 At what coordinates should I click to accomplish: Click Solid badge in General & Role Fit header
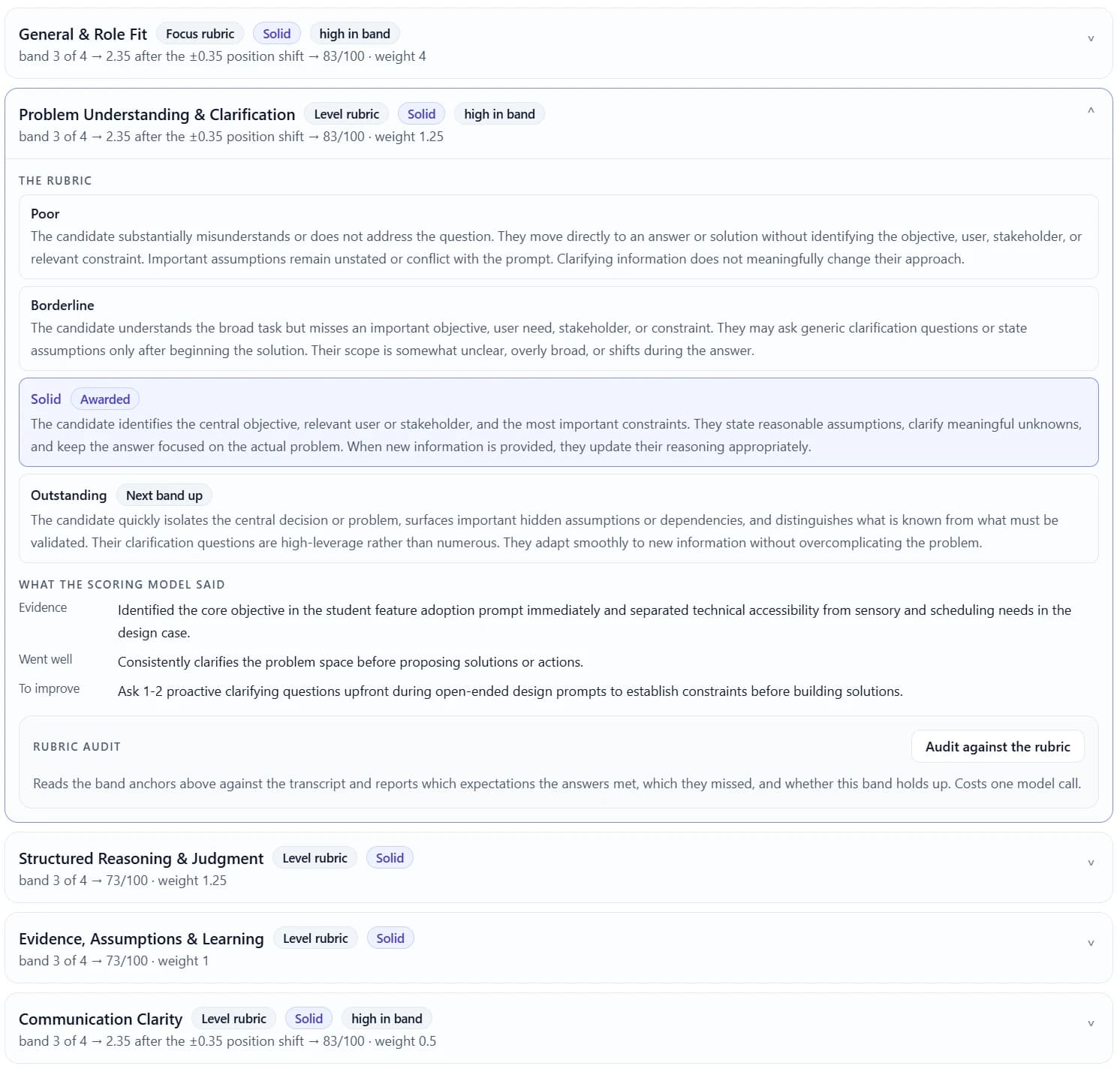pos(276,34)
